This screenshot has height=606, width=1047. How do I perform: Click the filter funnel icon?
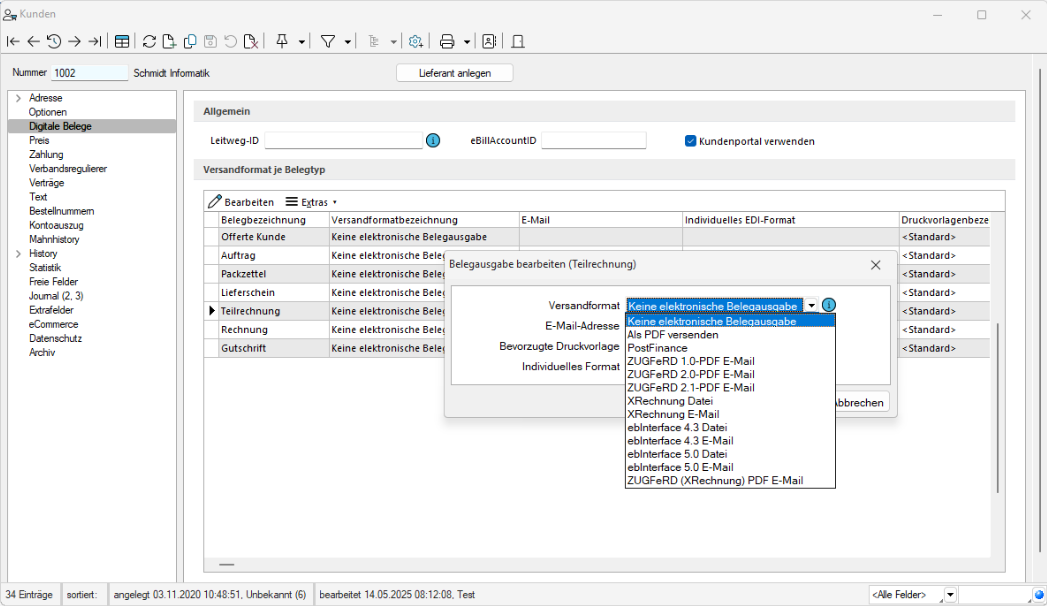point(327,41)
